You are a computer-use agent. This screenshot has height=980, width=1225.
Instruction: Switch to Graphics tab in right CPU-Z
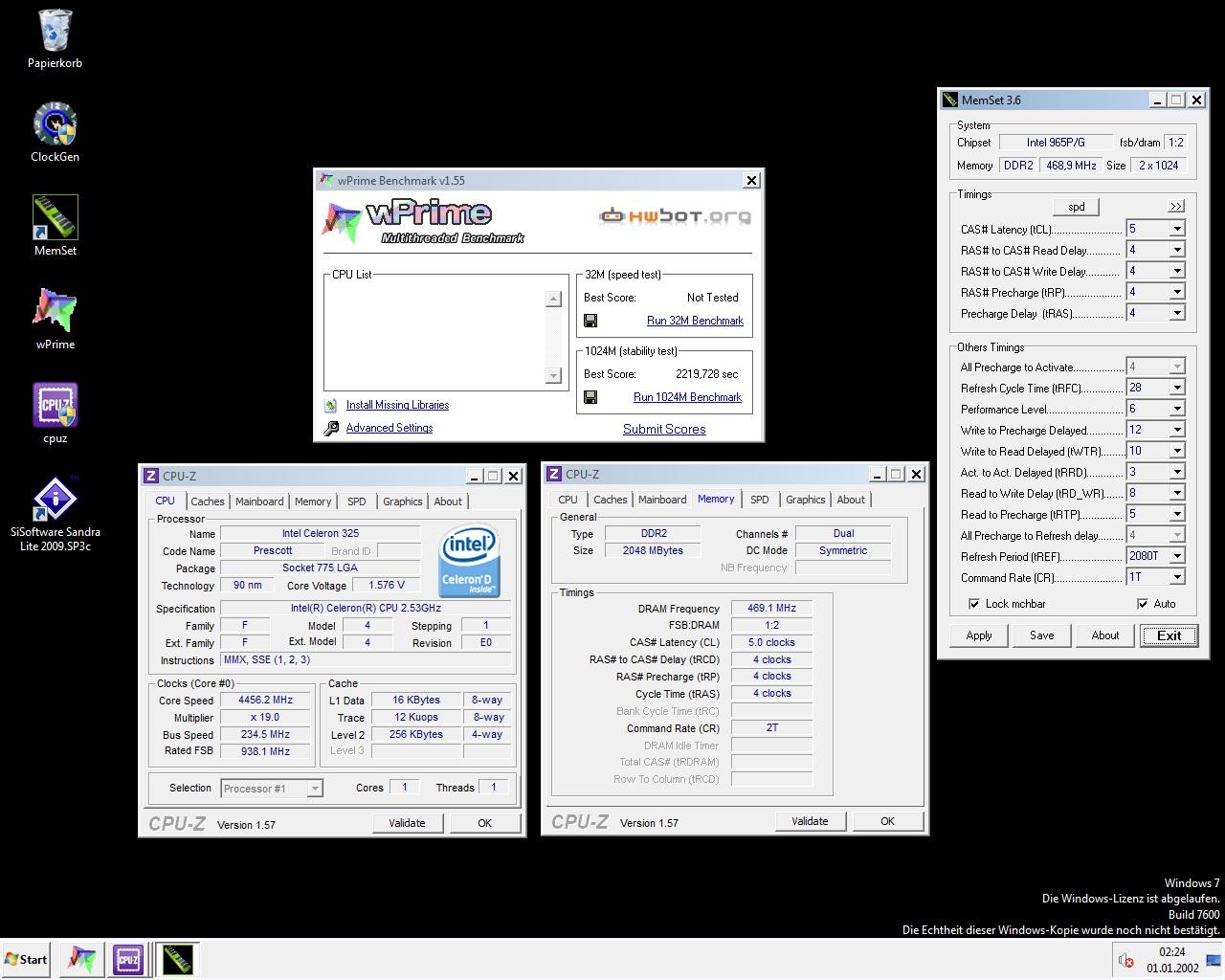click(x=806, y=500)
